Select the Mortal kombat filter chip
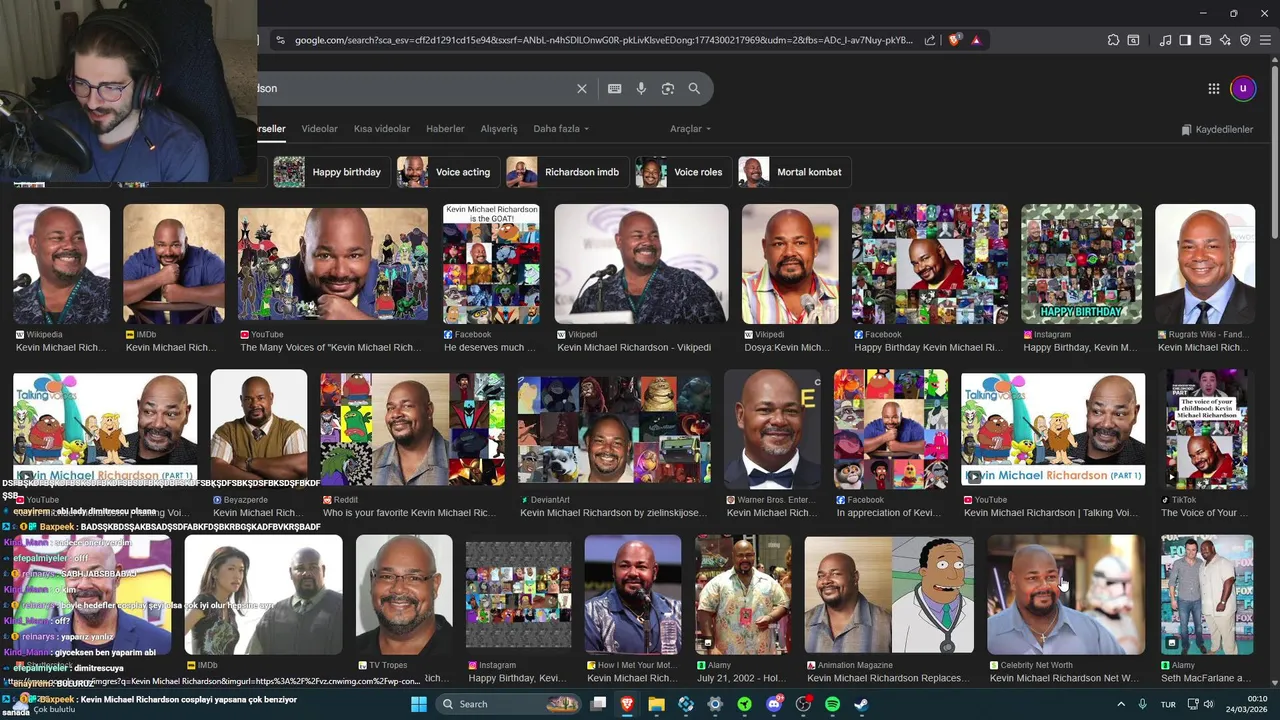 (794, 172)
